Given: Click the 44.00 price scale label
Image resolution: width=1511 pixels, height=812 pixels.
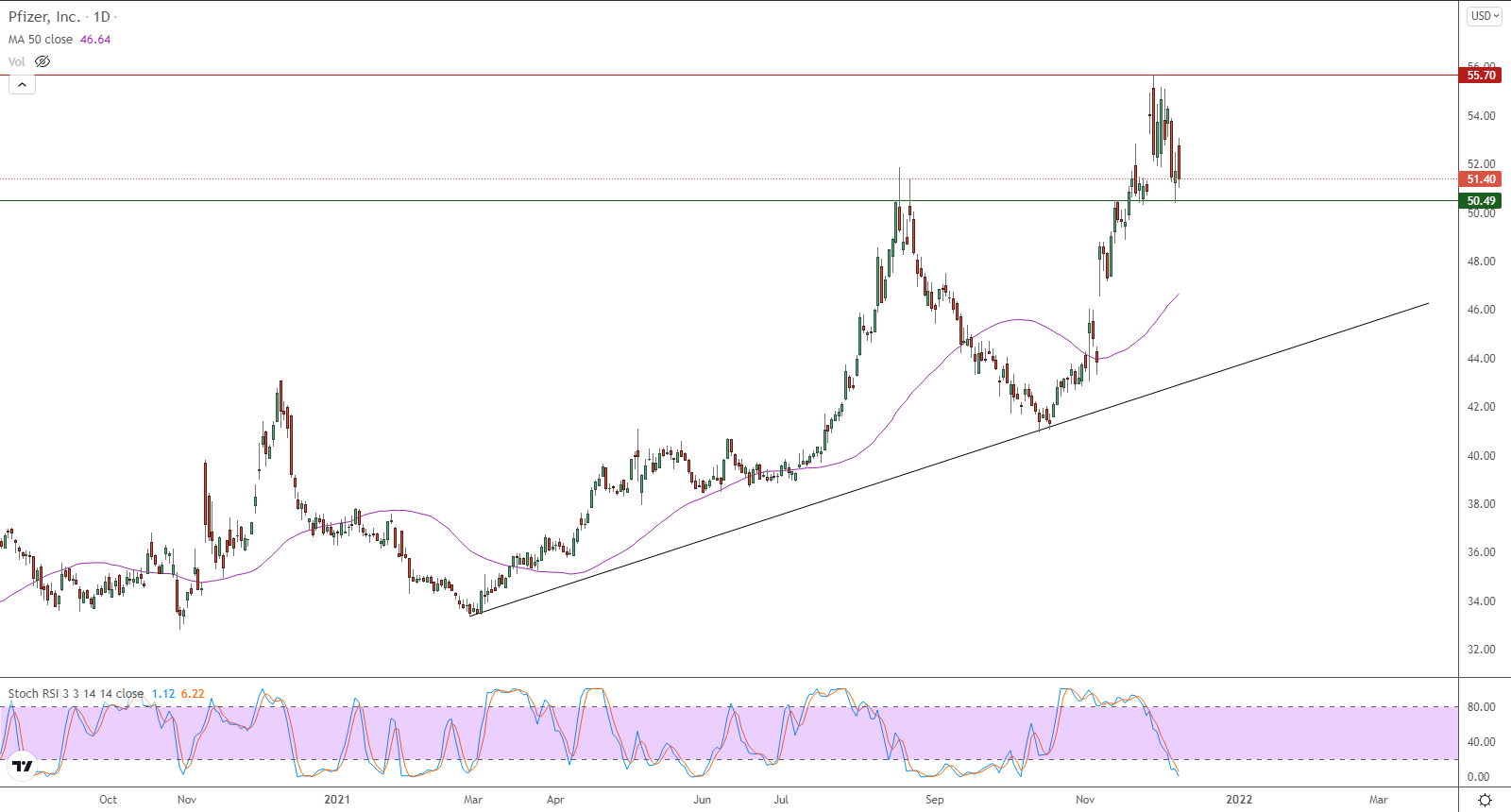Looking at the screenshot, I should (x=1481, y=359).
